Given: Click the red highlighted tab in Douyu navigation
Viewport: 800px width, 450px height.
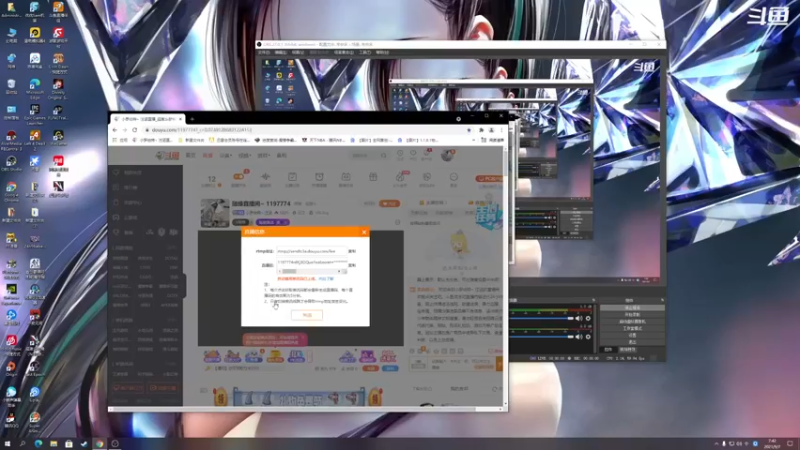Looking at the screenshot, I should click(x=207, y=155).
